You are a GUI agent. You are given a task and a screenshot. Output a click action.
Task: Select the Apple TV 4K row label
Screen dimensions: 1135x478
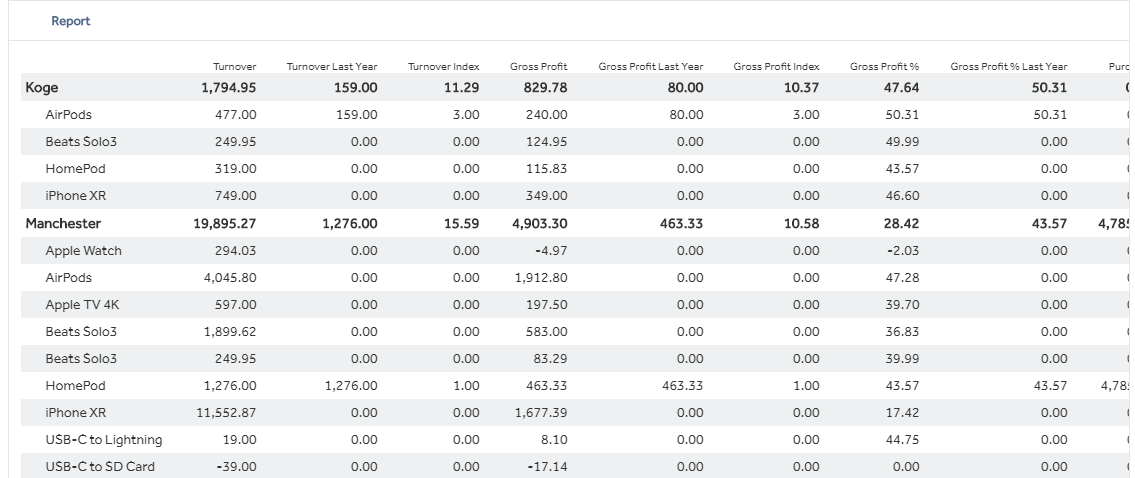82,305
